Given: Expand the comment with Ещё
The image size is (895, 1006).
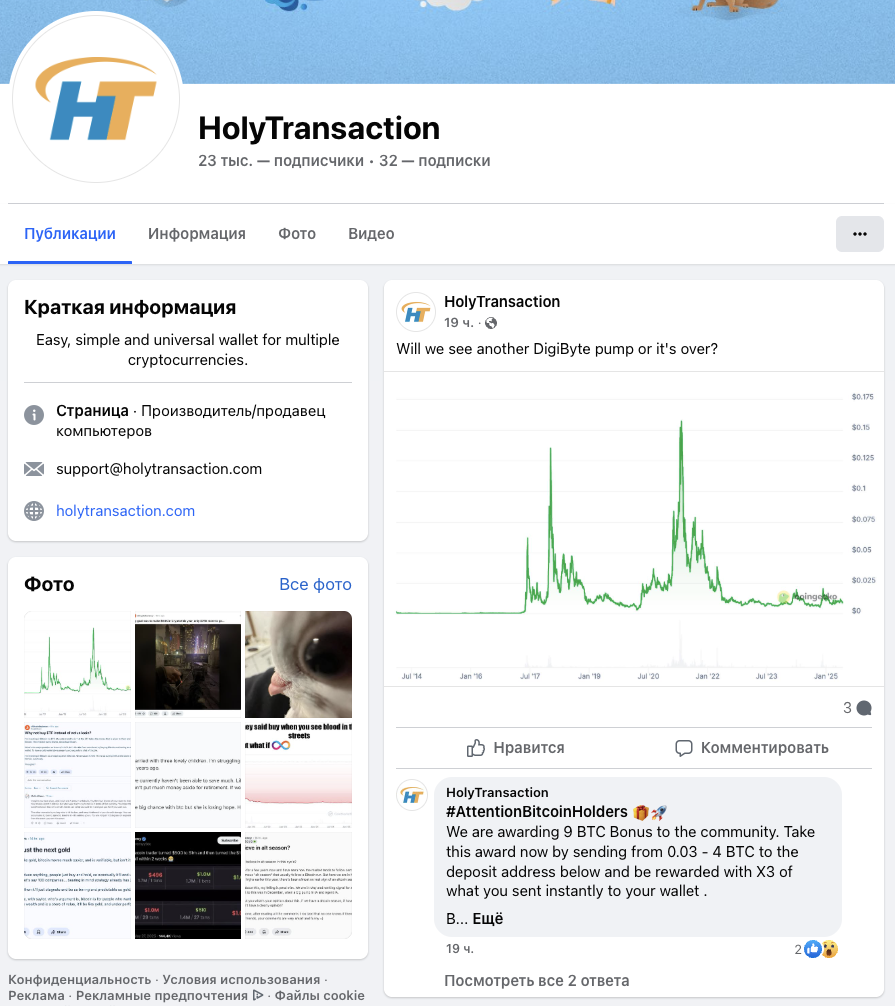Looking at the screenshot, I should (x=488, y=919).
